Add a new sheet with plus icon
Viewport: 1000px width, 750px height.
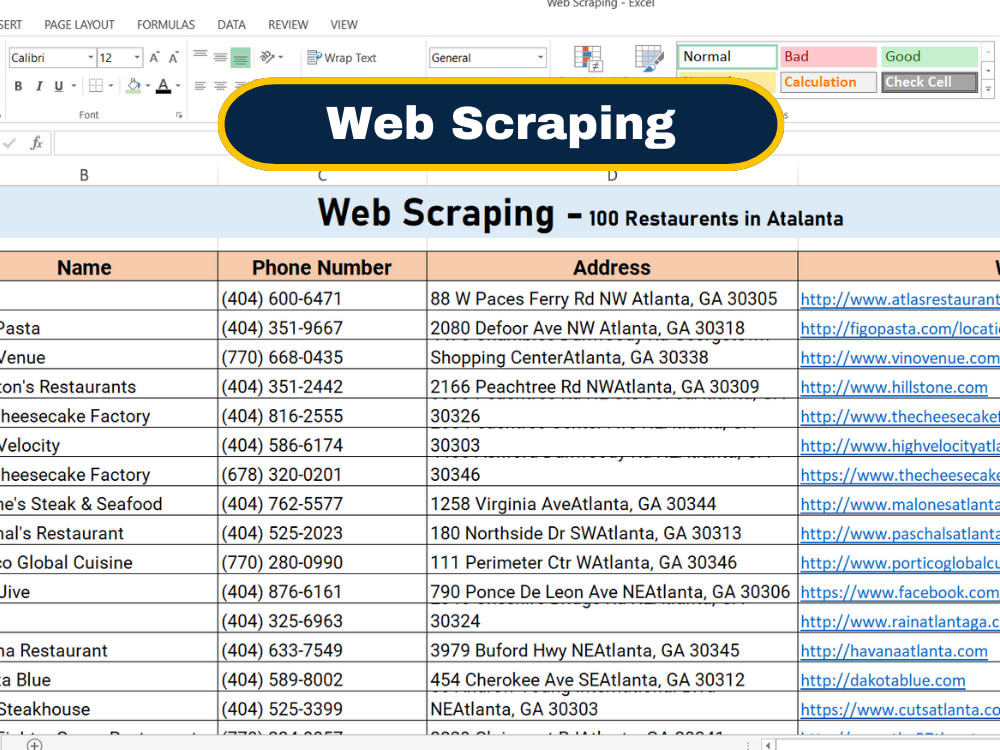34,744
